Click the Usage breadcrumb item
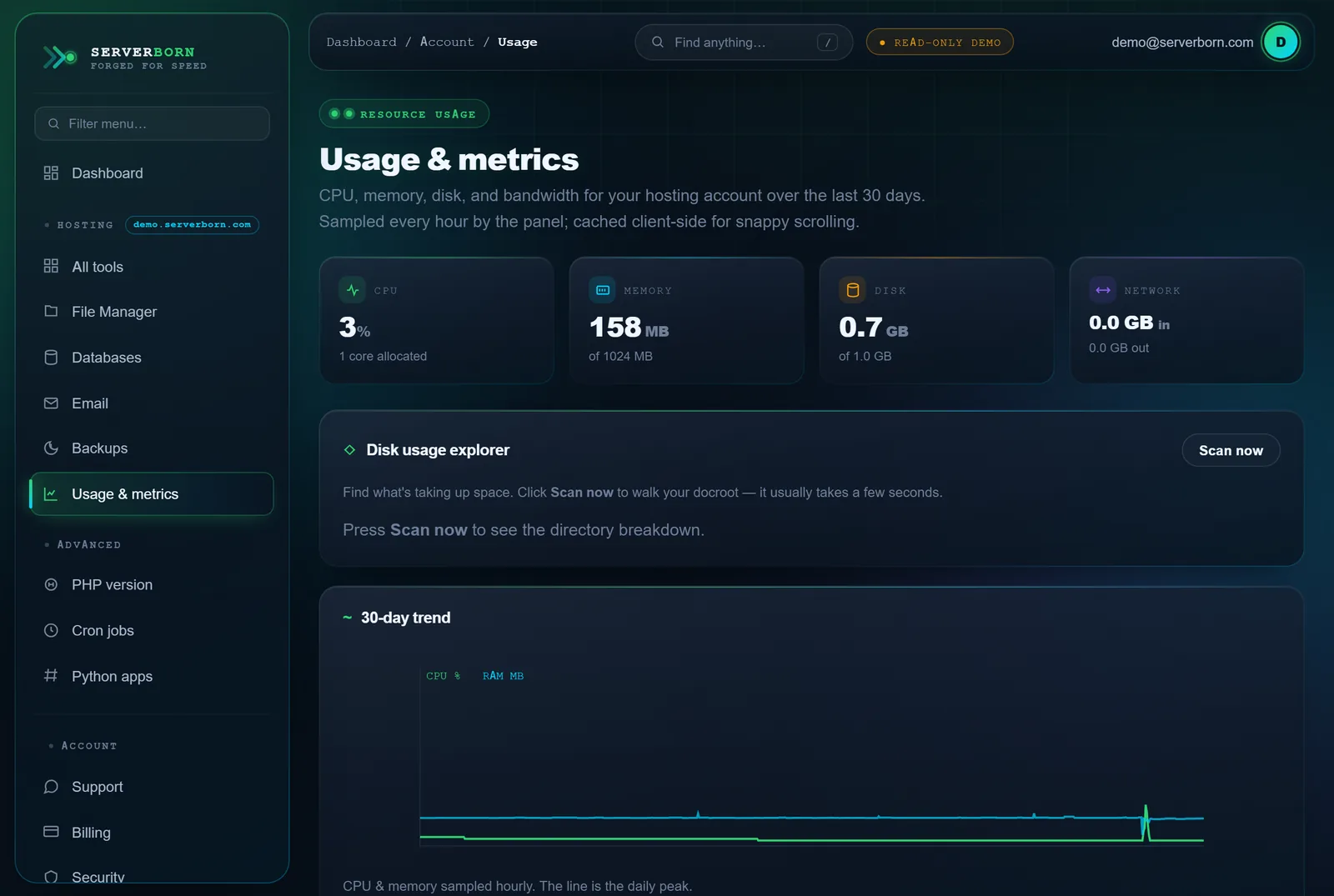The image size is (1334, 896). [517, 43]
